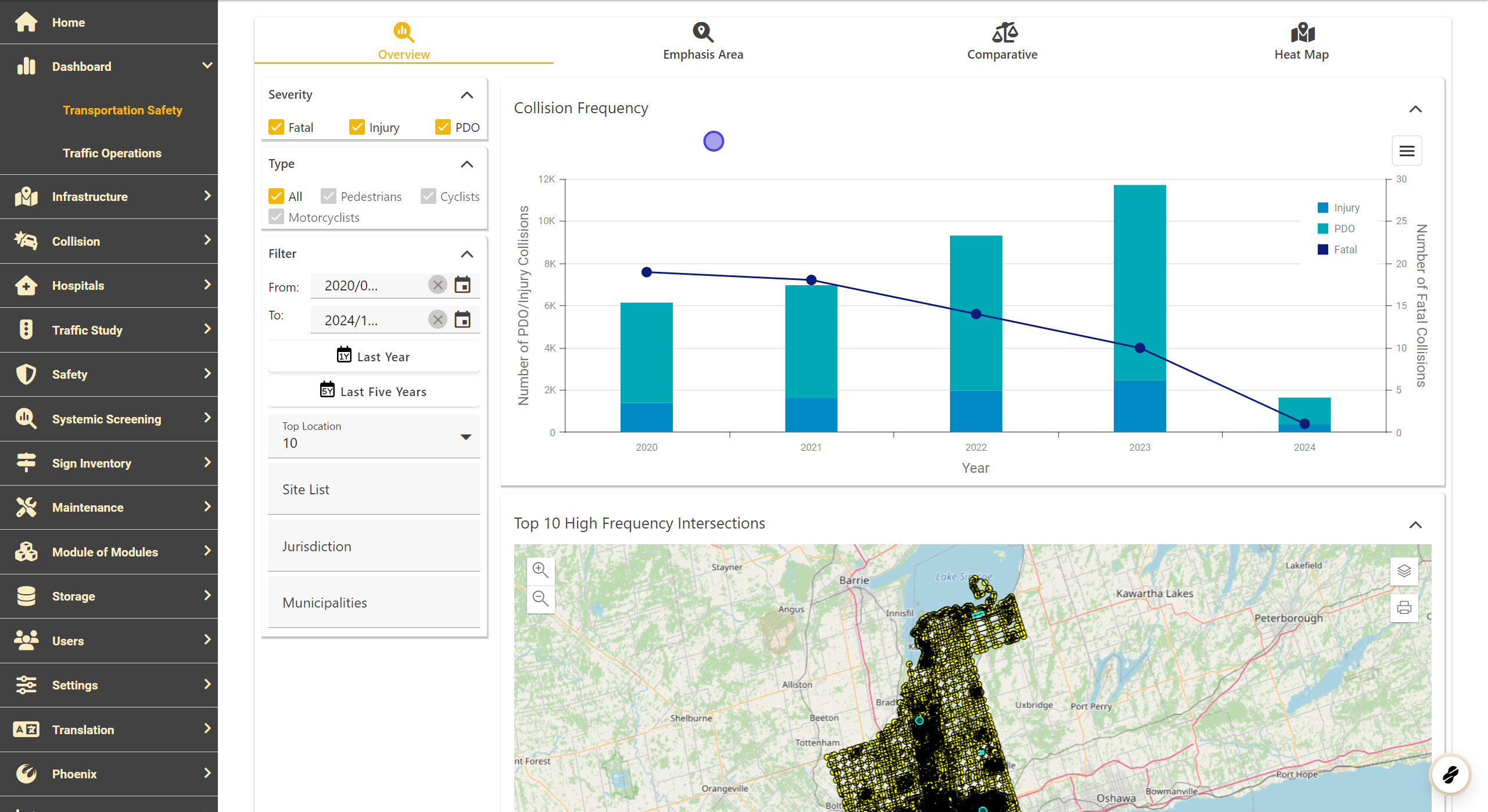Click the Home house icon
This screenshot has height=812, width=1488.
[26, 22]
